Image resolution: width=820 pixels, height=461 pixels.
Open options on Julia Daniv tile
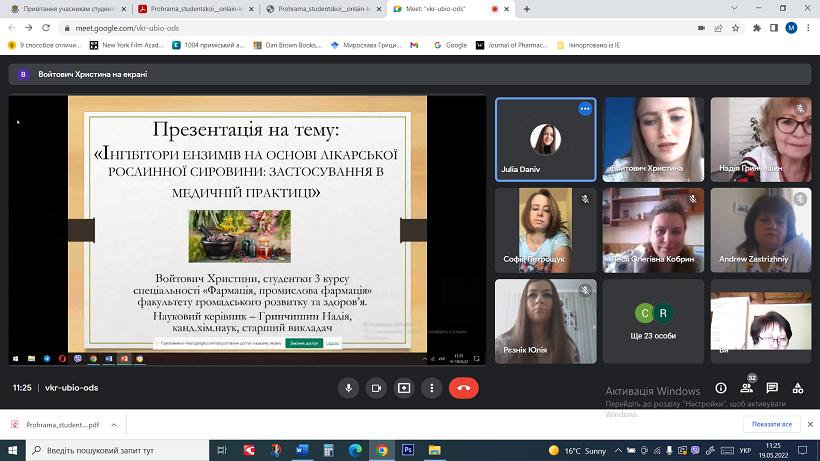[585, 109]
